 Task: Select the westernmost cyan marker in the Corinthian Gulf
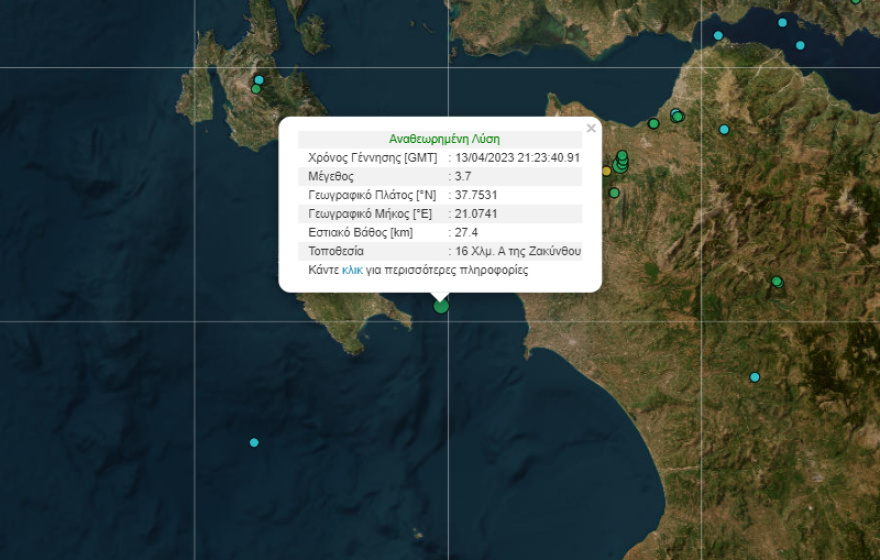click(x=718, y=35)
